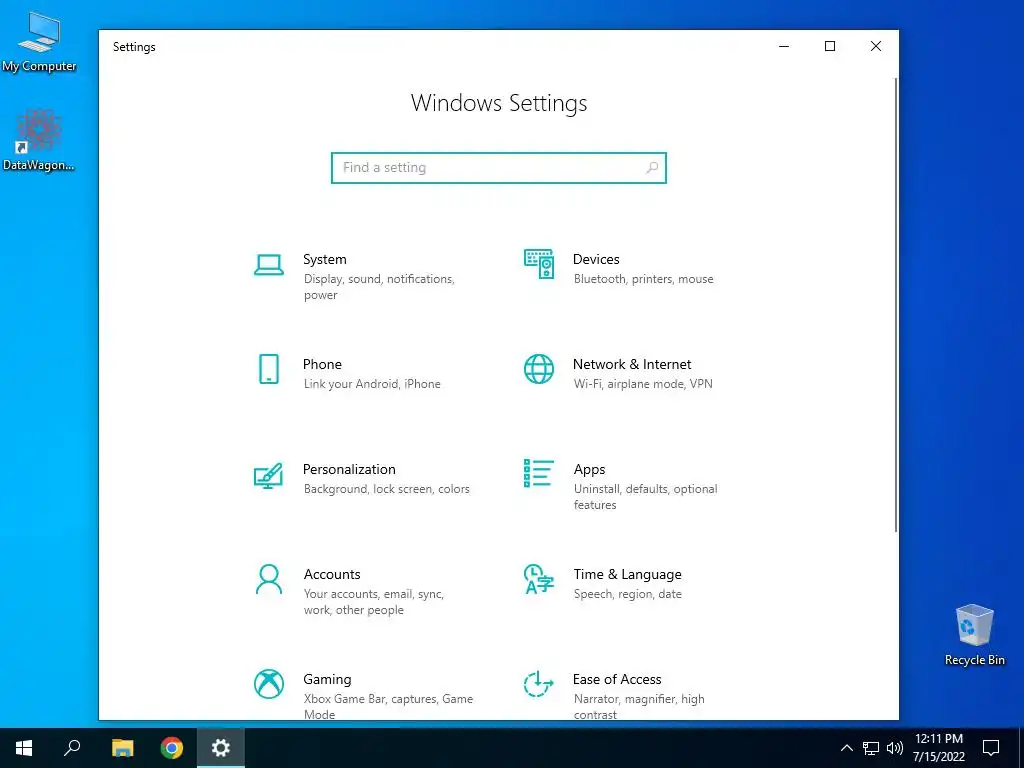
Task: Close the Settings window
Action: [876, 46]
